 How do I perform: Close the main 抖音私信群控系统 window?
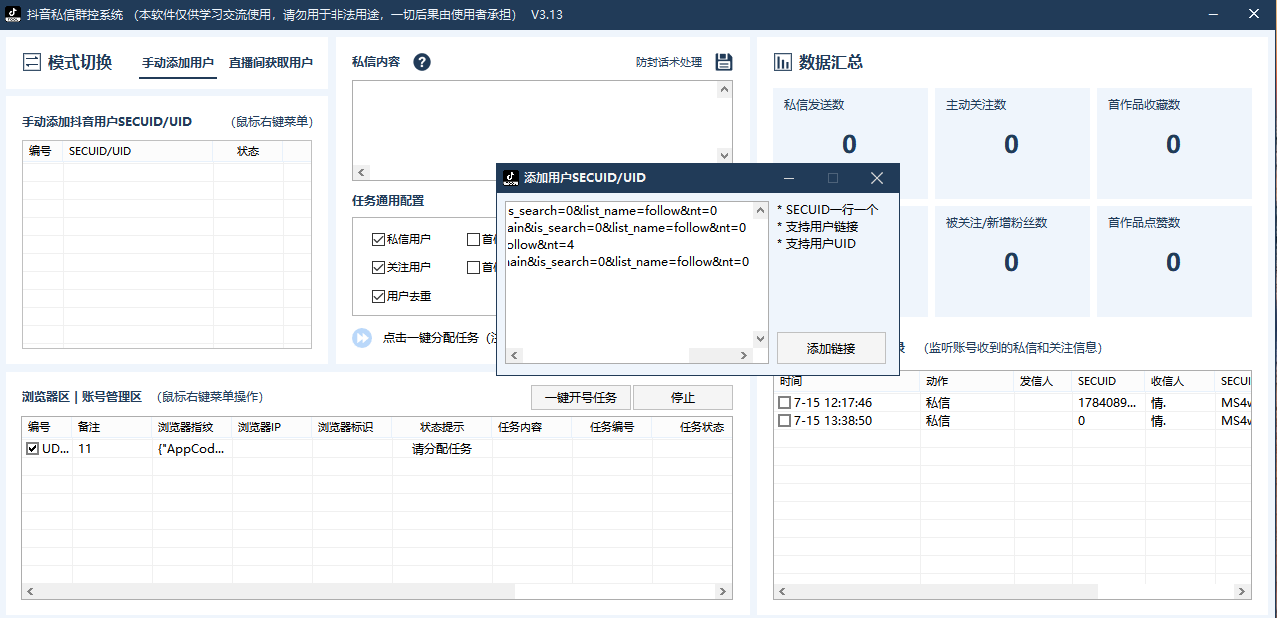click(x=1253, y=14)
